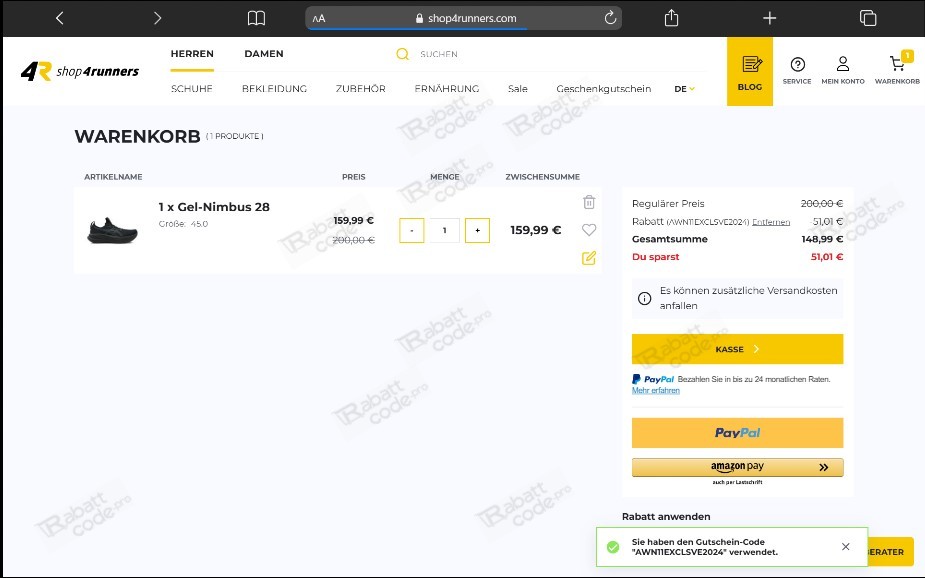Pay with the PayPal button
Screen dimensions: 925x578
(x=737, y=433)
